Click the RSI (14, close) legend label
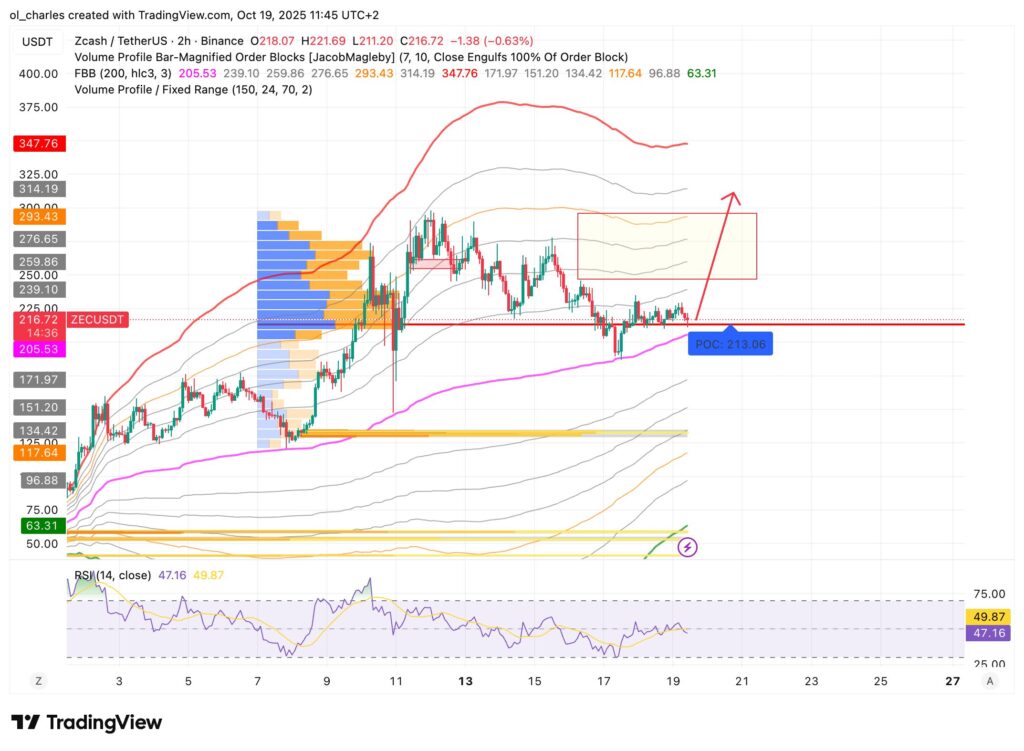1024x751 pixels. coord(112,575)
